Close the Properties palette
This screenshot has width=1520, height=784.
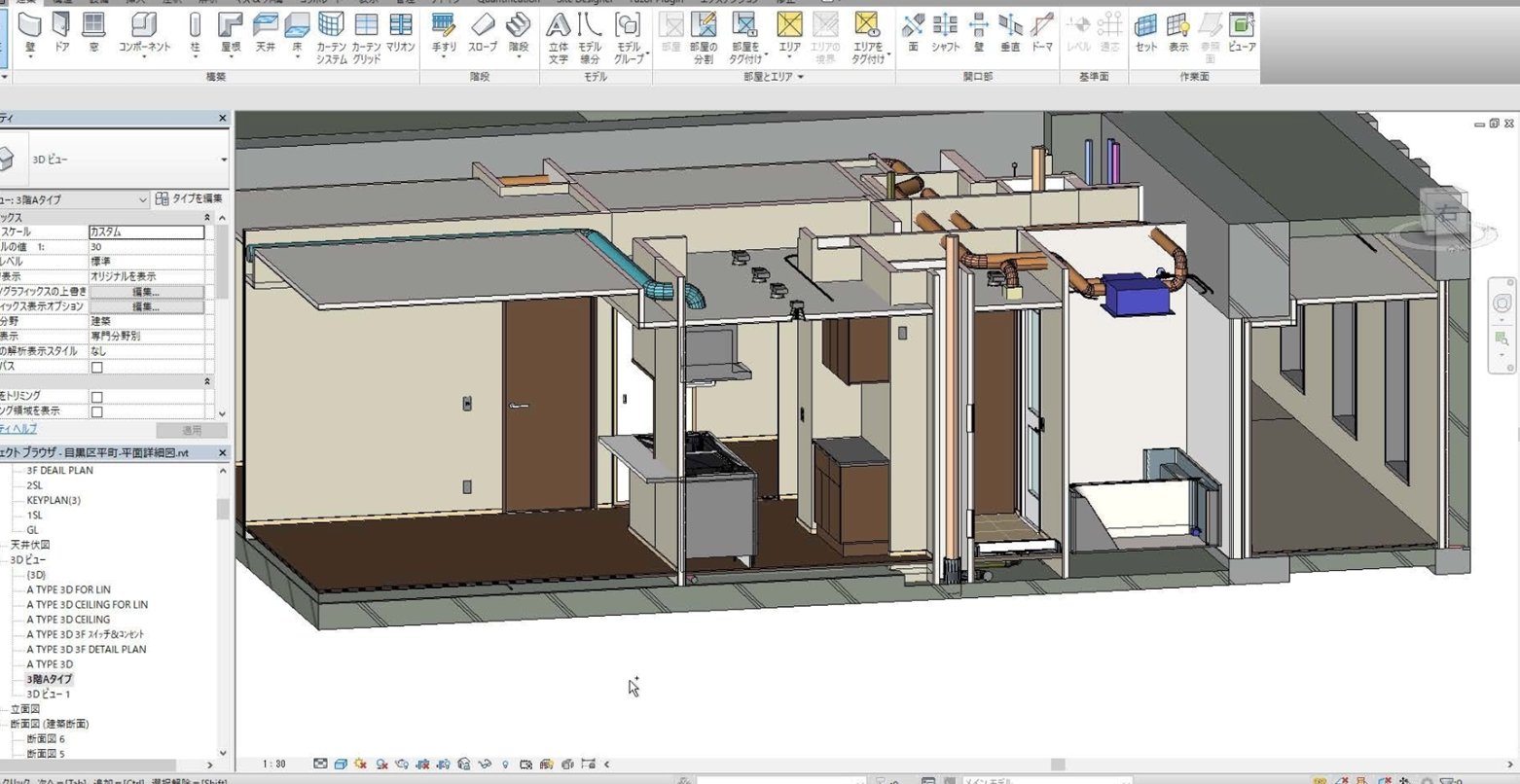coord(222,118)
